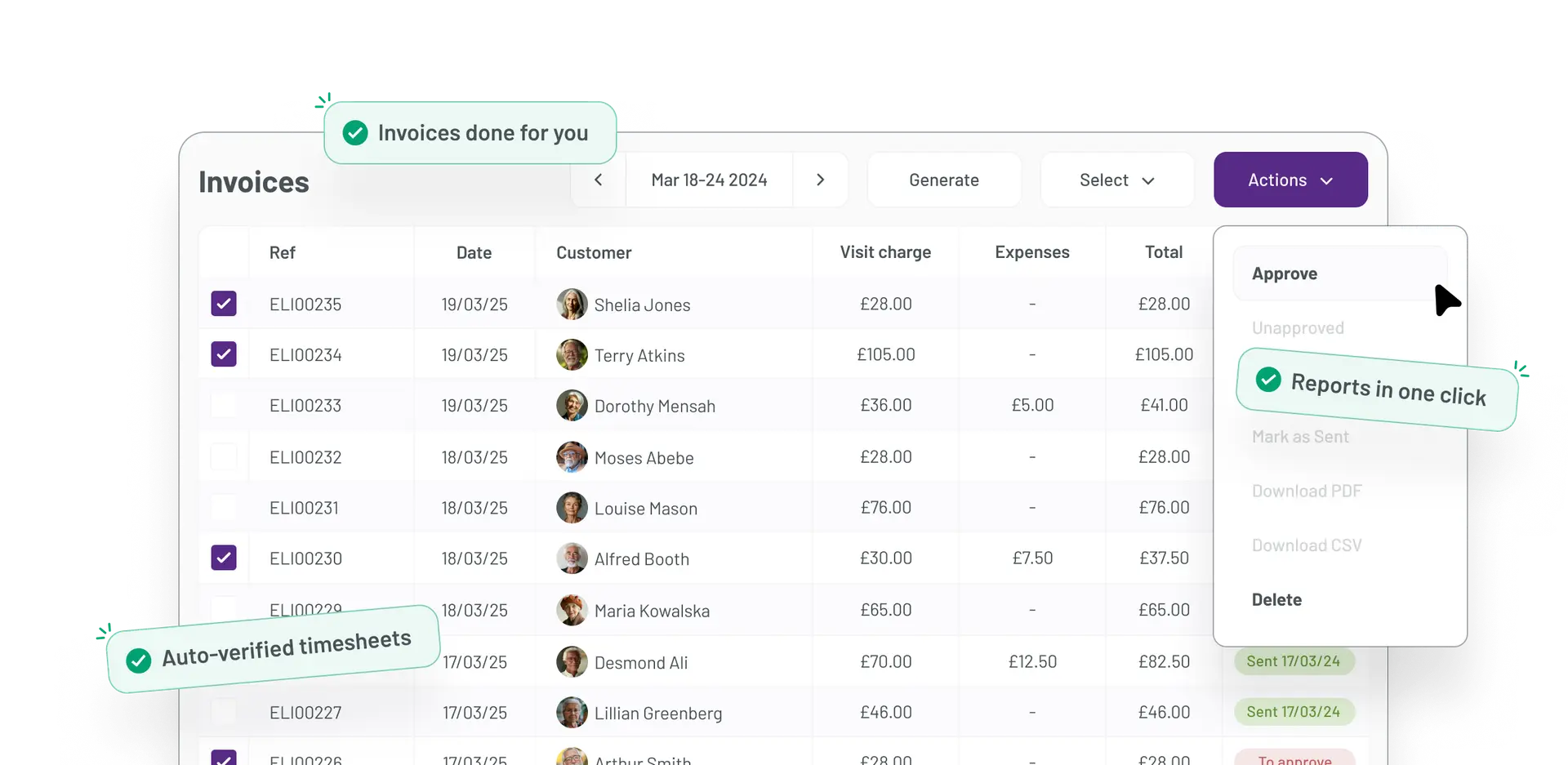Viewport: 1568px width, 765px height.
Task: Click the Sent 17/03/24 status badge for Lillian Greenberg
Action: (1293, 712)
